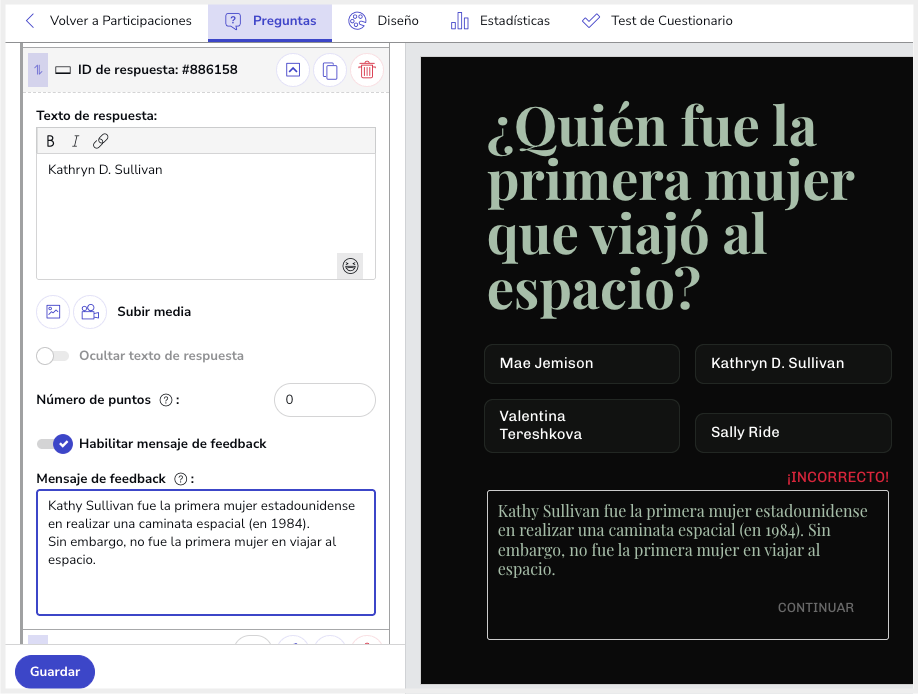Apply italic formatting to the answer text

(74, 141)
